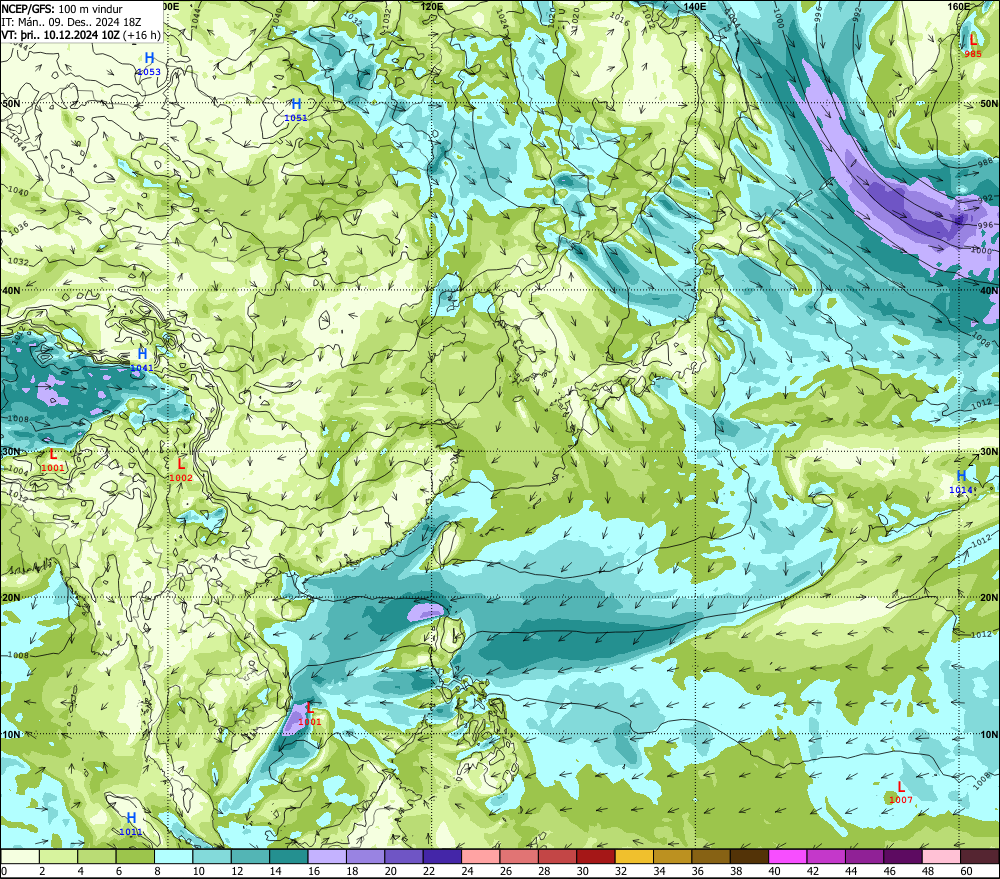
Task: Pick the pale yellow 0–2 legend swatch
Action: click(20, 857)
